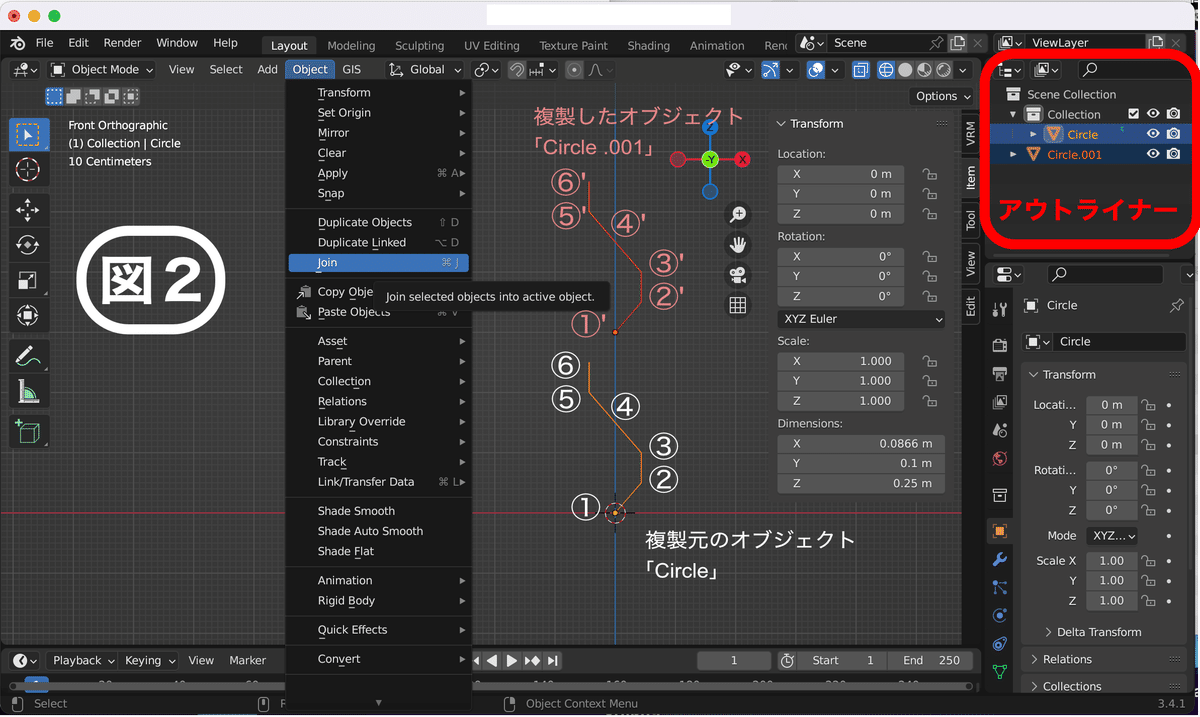The width and height of the screenshot is (1200, 717).
Task: Open the Keying dropdown
Action: pos(150,660)
